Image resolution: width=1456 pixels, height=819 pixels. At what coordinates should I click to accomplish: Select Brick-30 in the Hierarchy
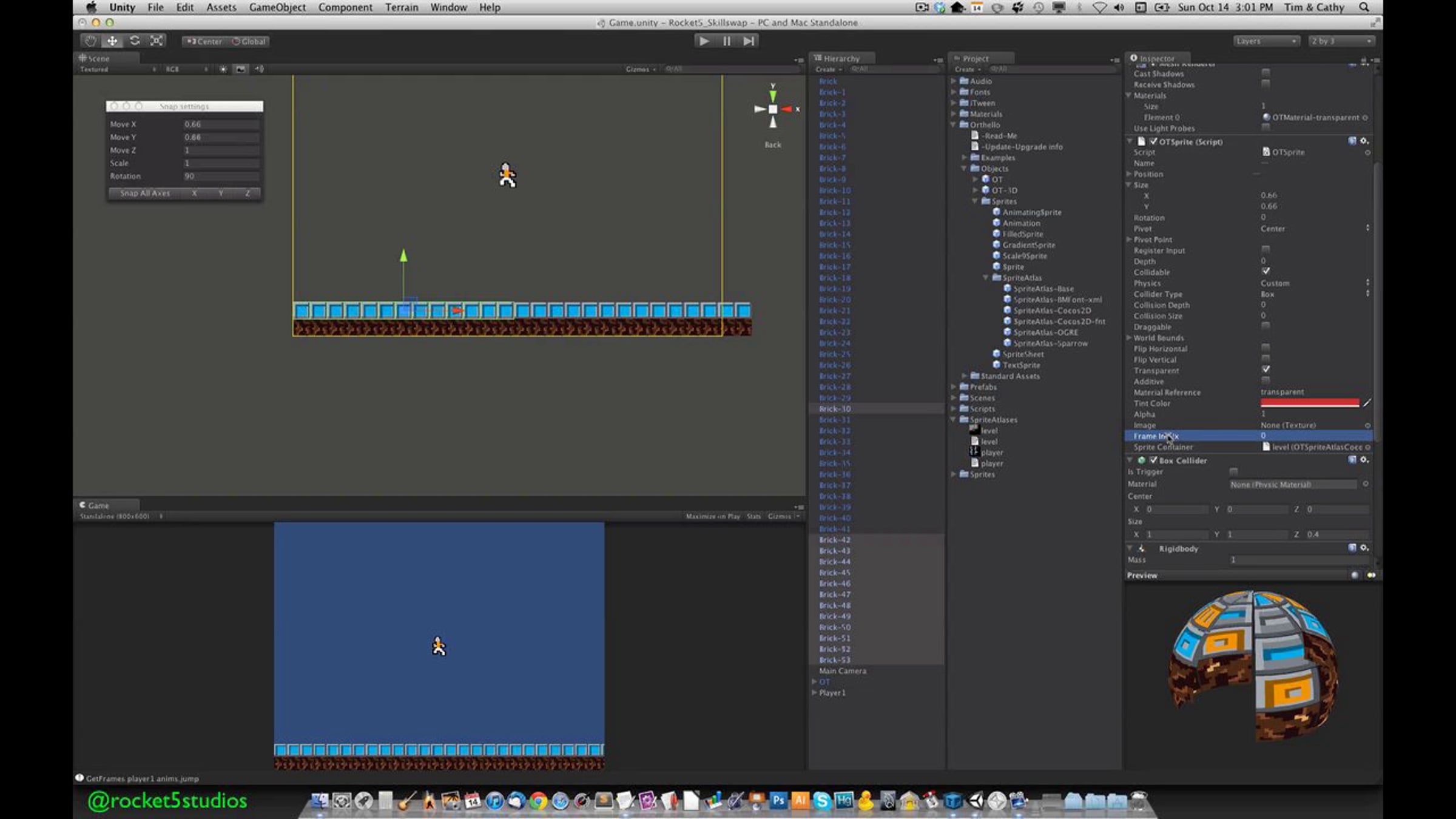tap(835, 409)
